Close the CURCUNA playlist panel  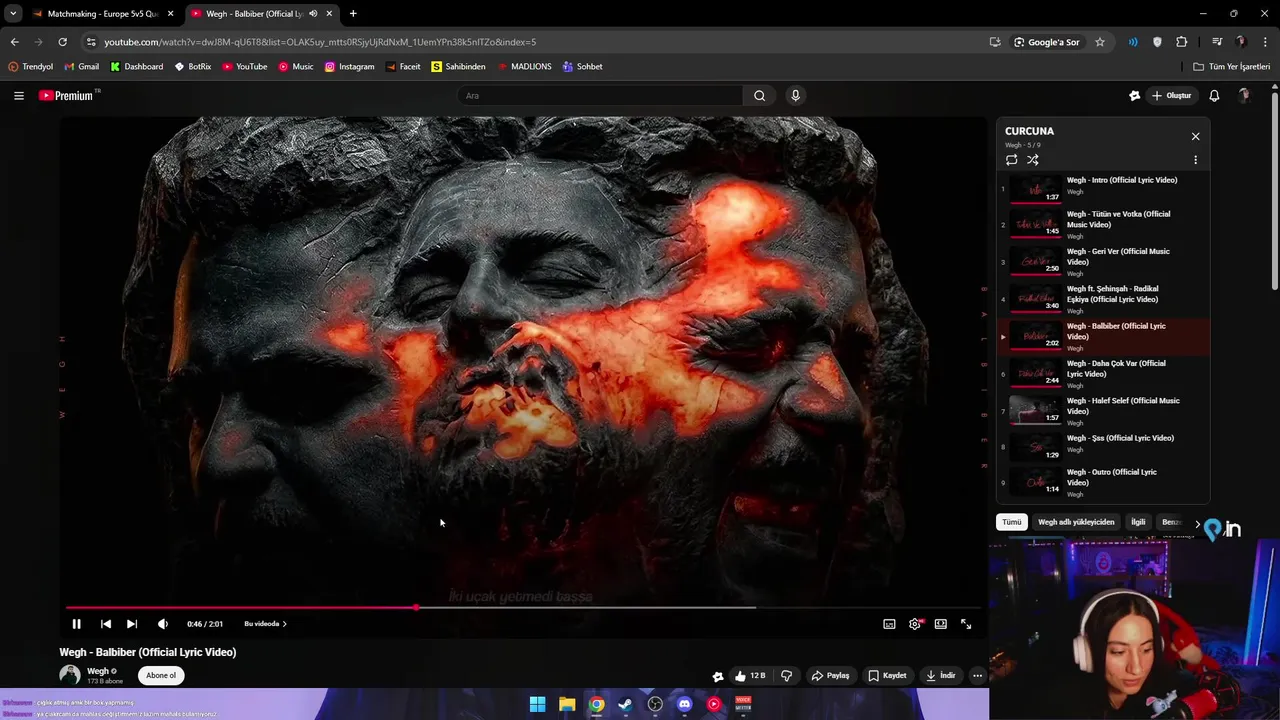(1195, 136)
